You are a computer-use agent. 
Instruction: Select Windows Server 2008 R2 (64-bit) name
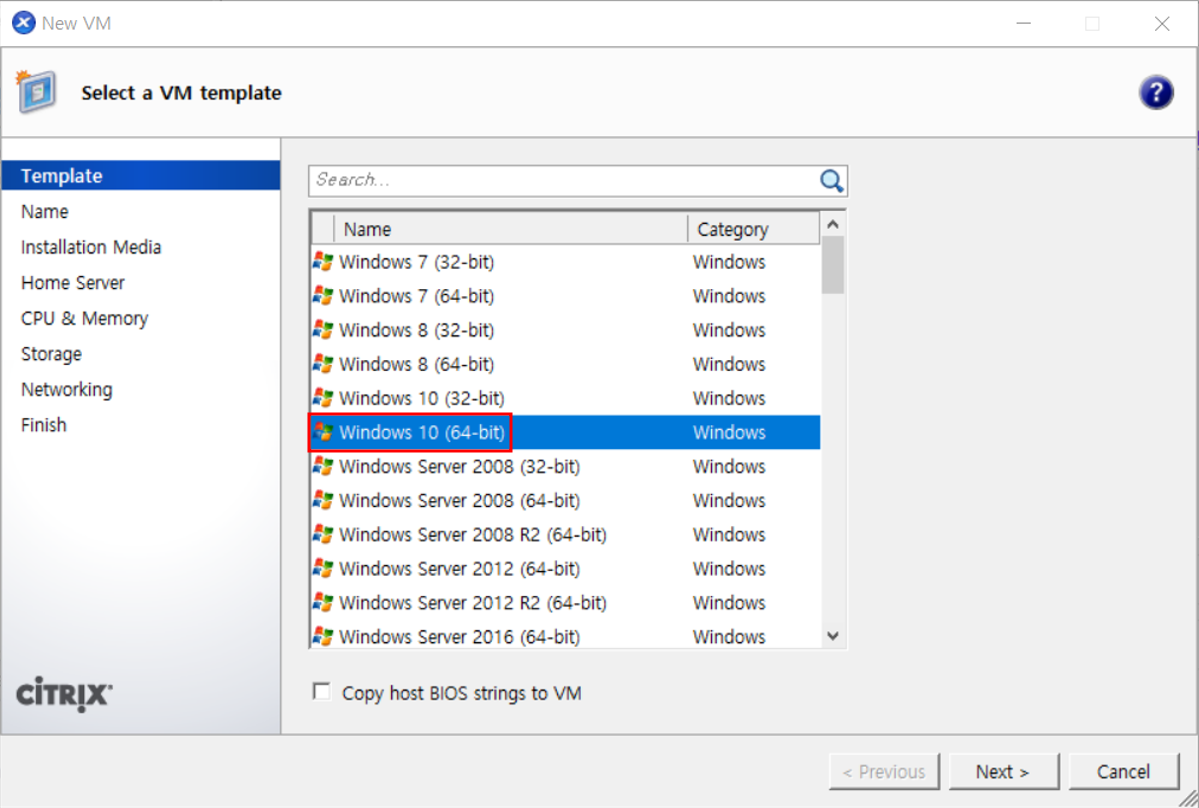(x=473, y=534)
